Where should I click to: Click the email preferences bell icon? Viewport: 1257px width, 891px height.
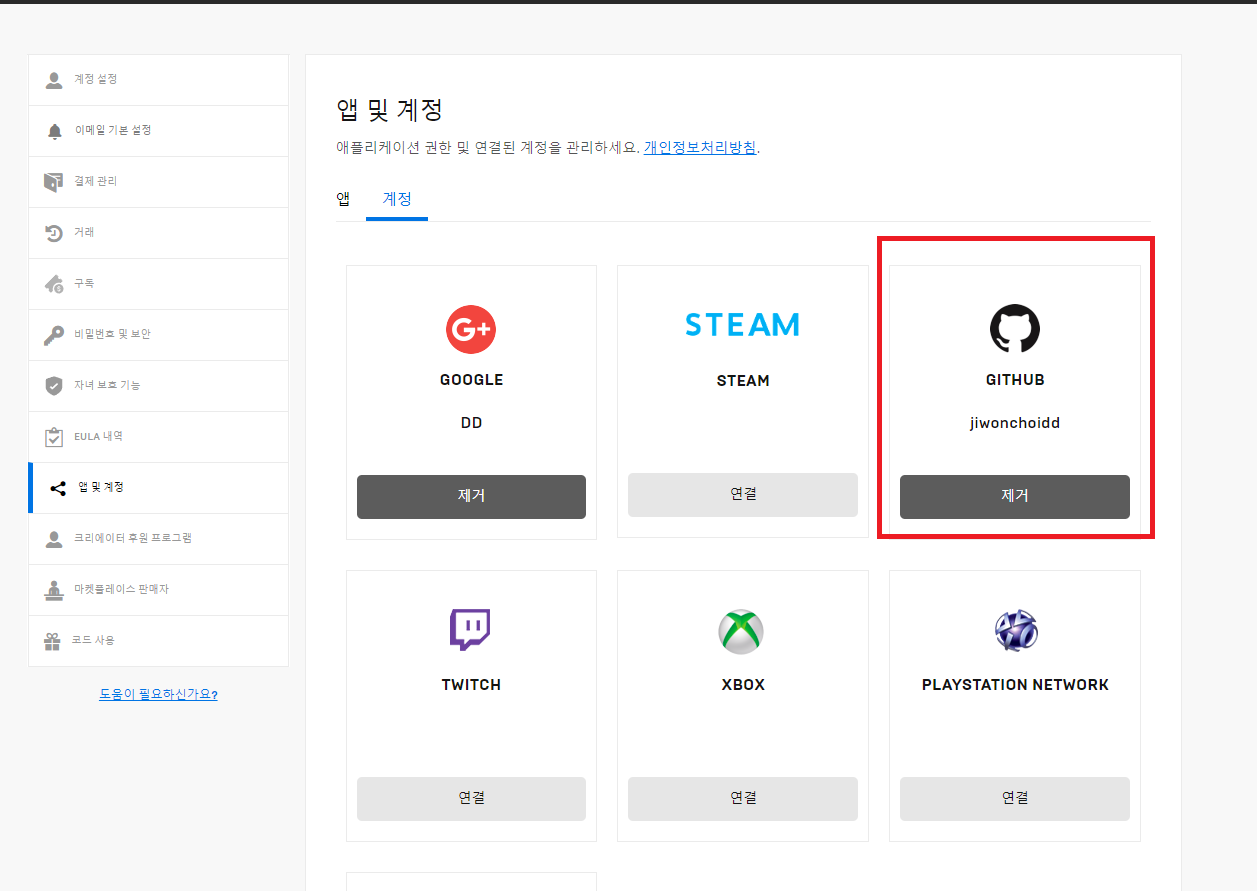click(54, 131)
